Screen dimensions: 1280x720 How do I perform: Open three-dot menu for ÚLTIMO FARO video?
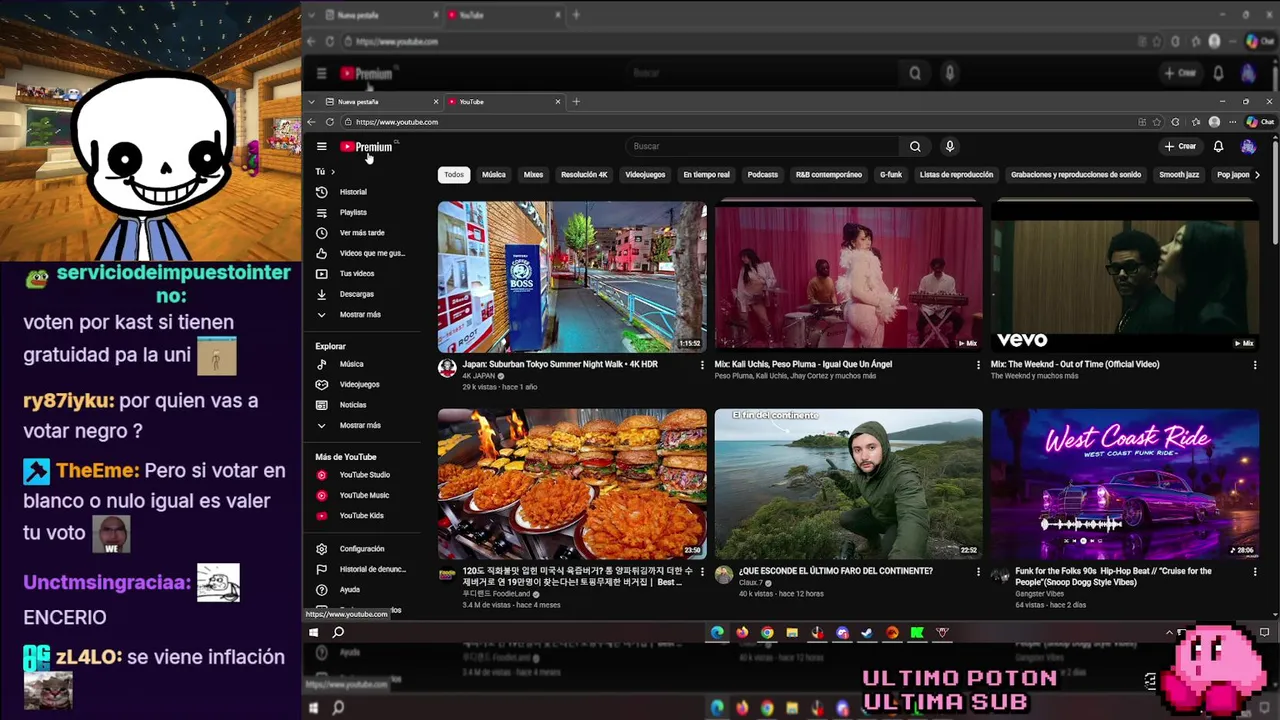tap(978, 572)
